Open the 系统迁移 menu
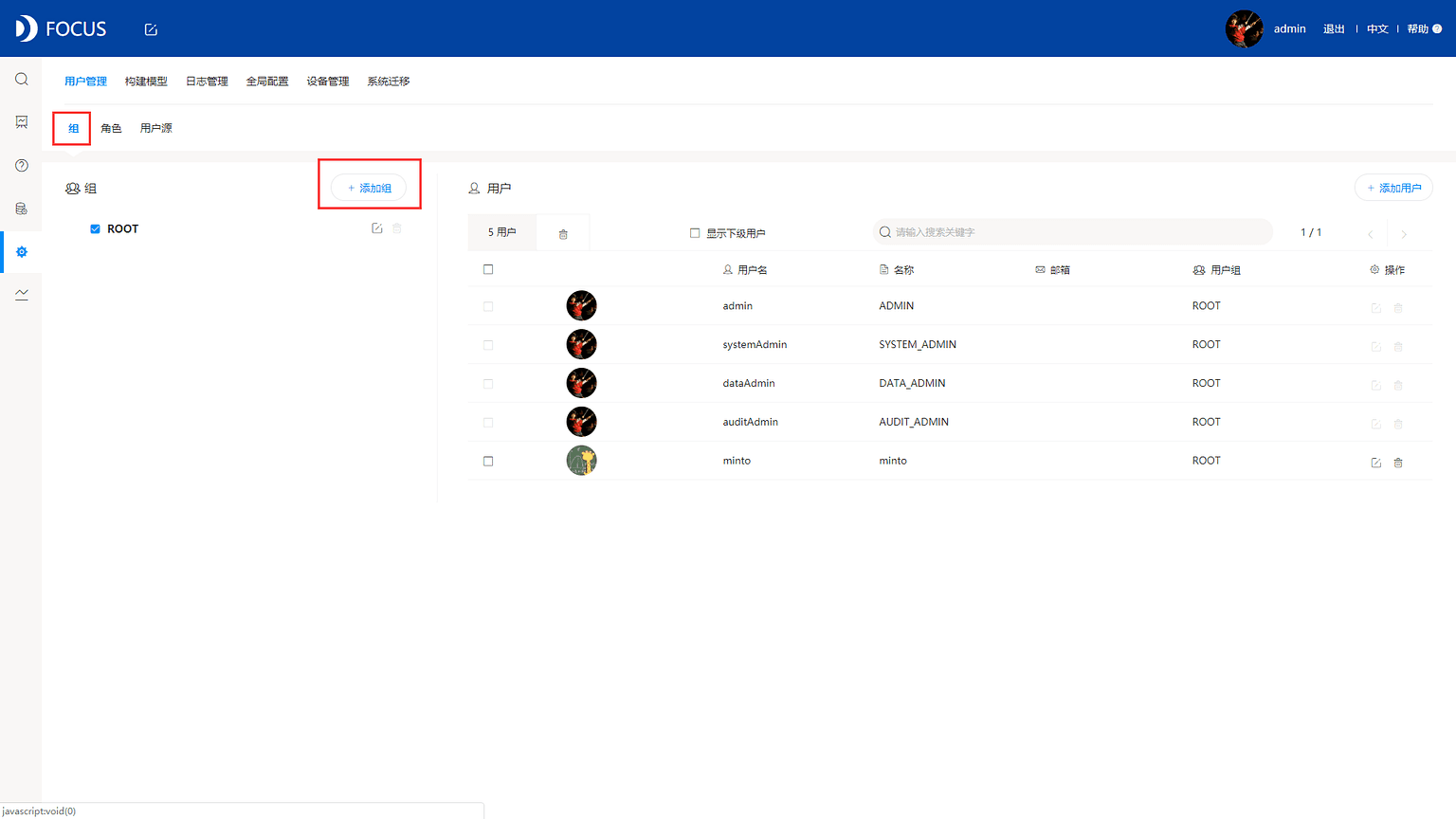1456x819 pixels. 389,82
